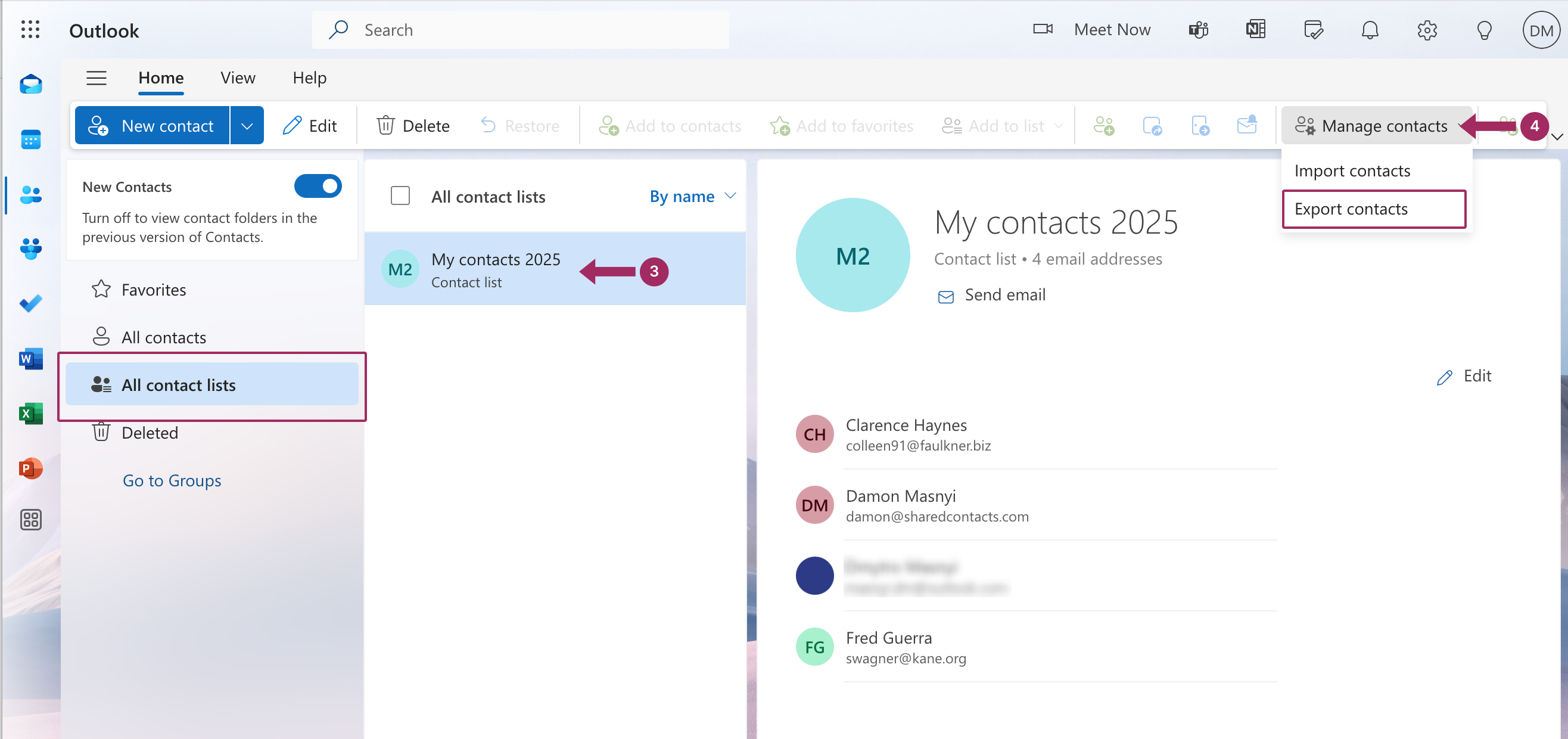Switch to the View tab
Viewport: 1568px width, 739px height.
pos(238,78)
